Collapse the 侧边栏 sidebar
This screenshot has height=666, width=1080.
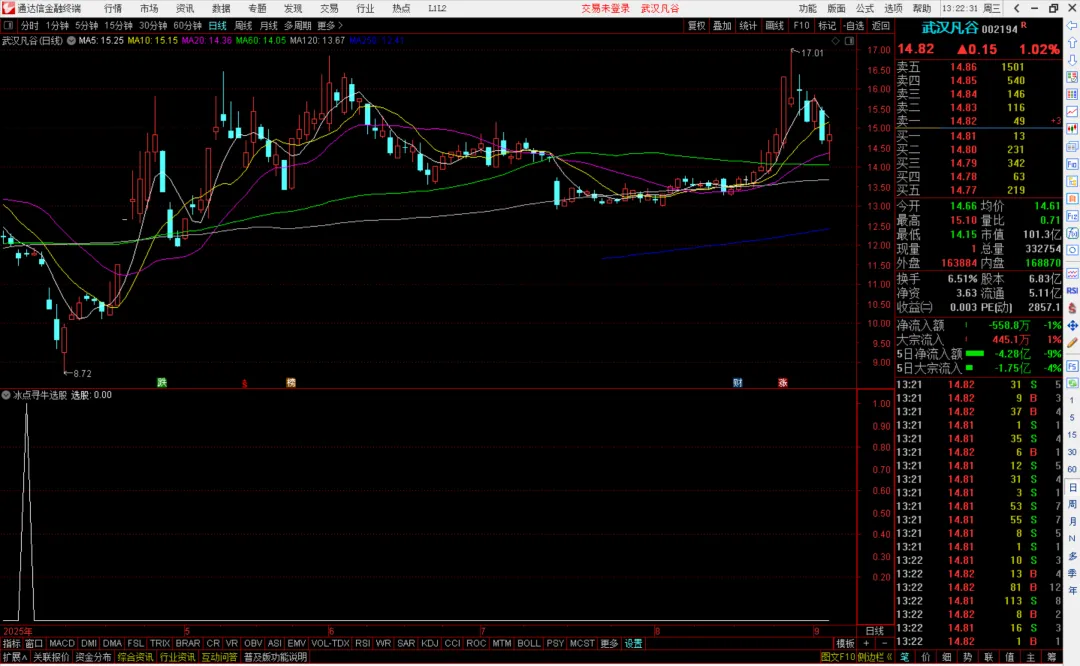click(x=875, y=658)
